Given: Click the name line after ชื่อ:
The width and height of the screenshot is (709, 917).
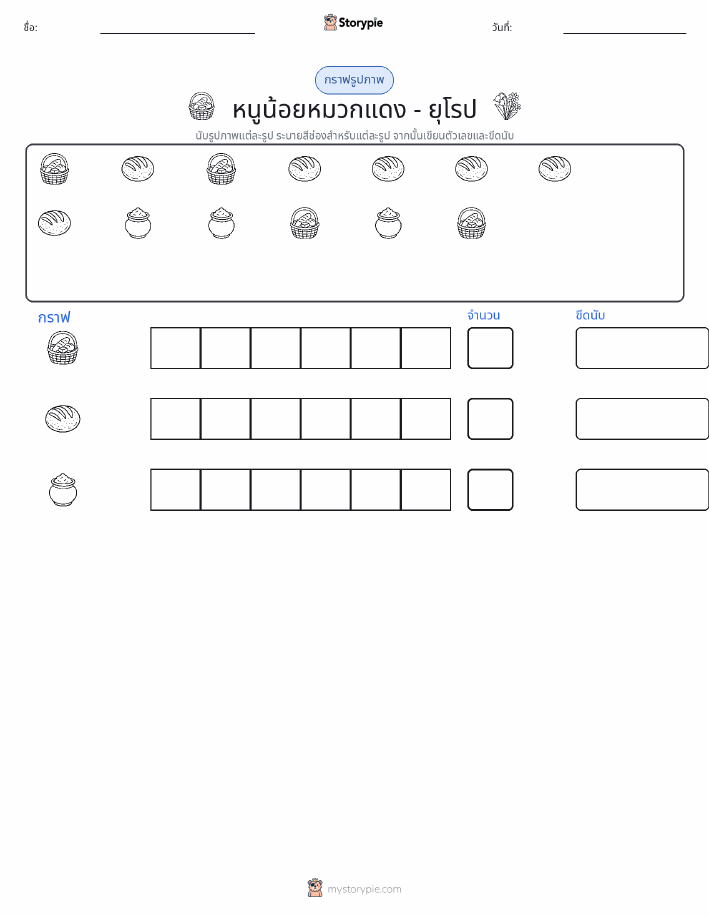Looking at the screenshot, I should [x=177, y=33].
